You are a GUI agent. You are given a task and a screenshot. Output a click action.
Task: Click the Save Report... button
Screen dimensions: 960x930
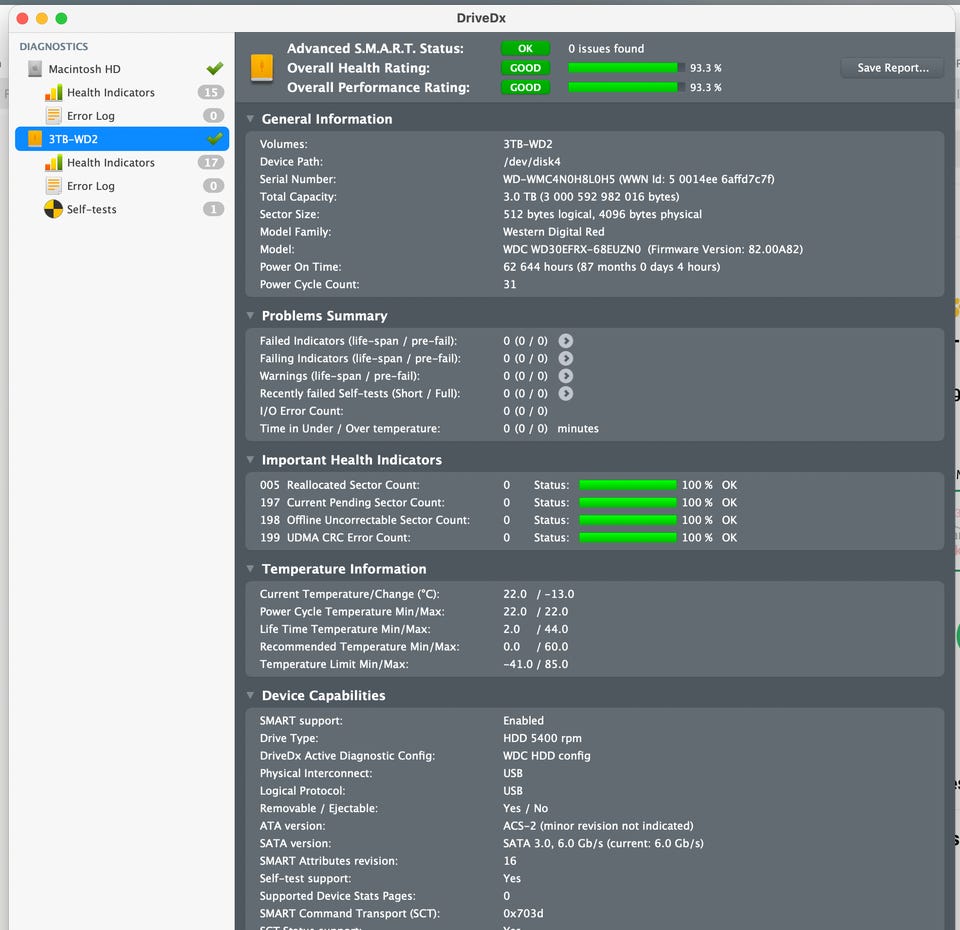pyautogui.click(x=893, y=68)
